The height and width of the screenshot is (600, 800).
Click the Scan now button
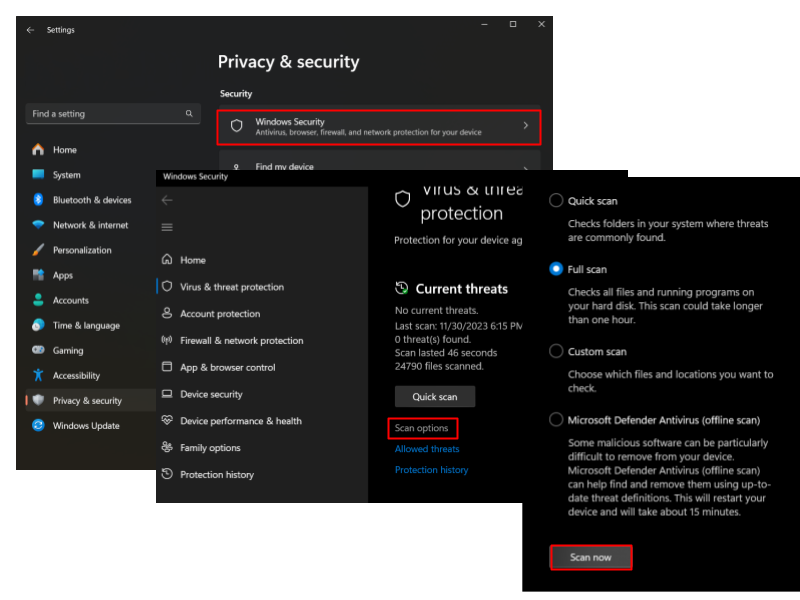click(x=591, y=557)
